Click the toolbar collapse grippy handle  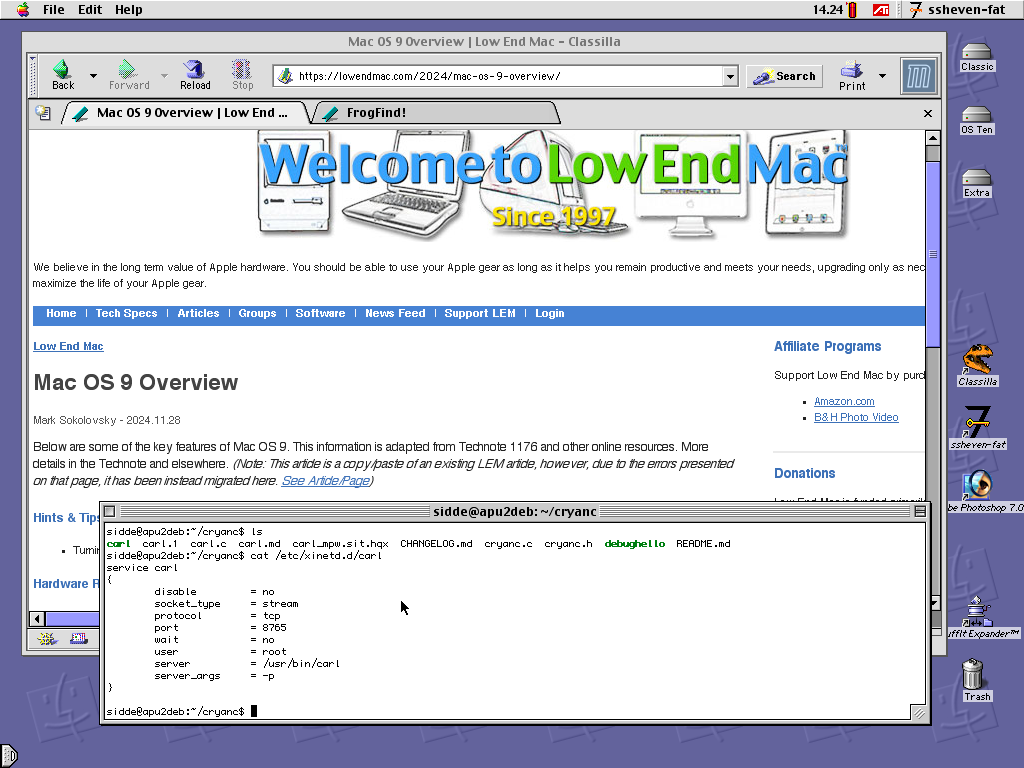[33, 76]
